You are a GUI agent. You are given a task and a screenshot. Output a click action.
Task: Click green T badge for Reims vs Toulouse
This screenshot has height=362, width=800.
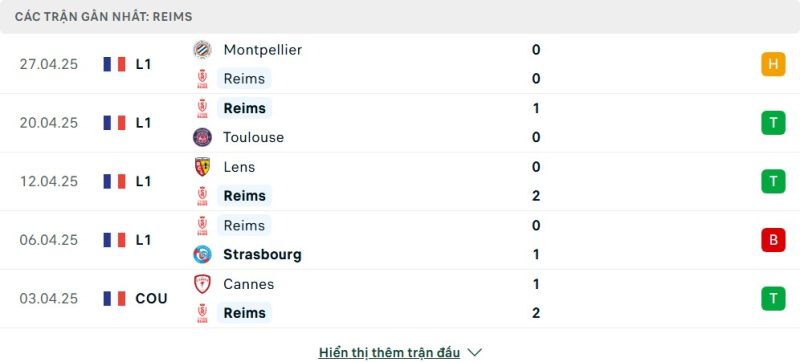(773, 123)
